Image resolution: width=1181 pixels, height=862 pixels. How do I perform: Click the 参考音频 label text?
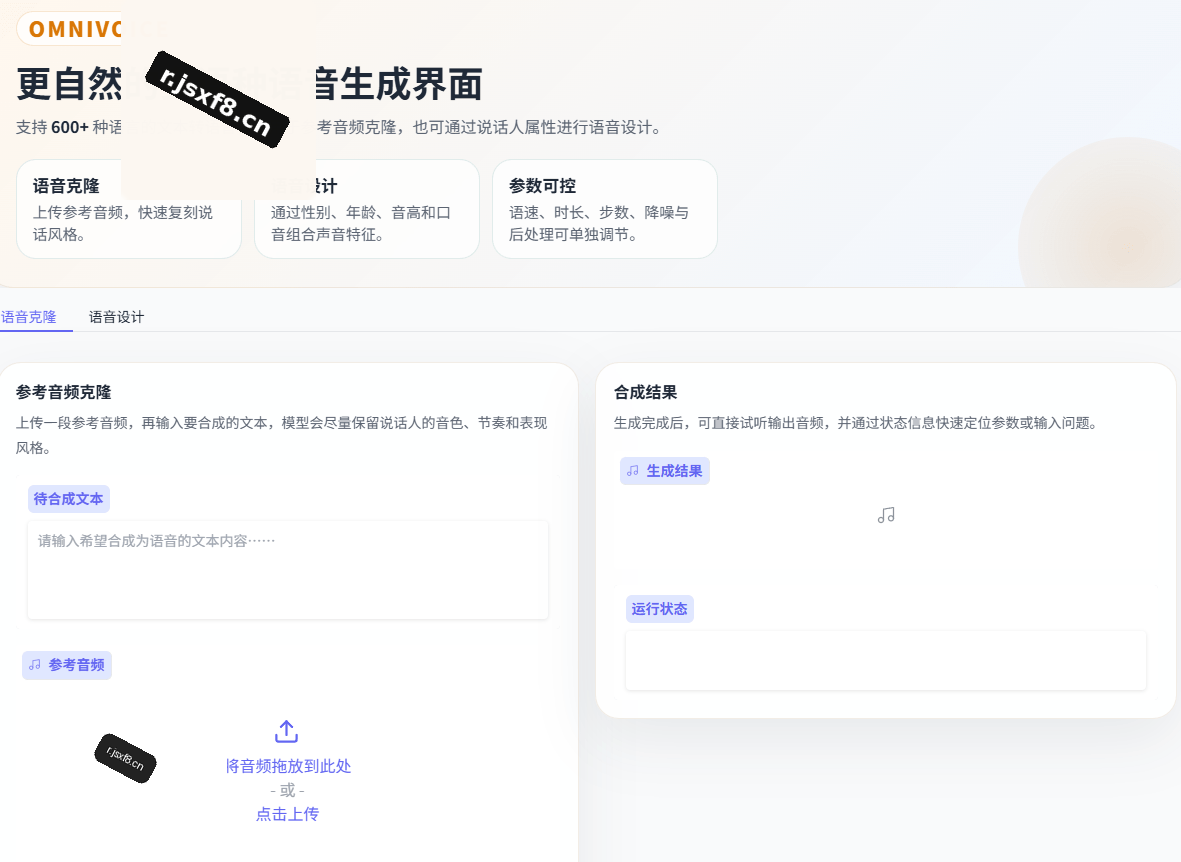point(77,665)
